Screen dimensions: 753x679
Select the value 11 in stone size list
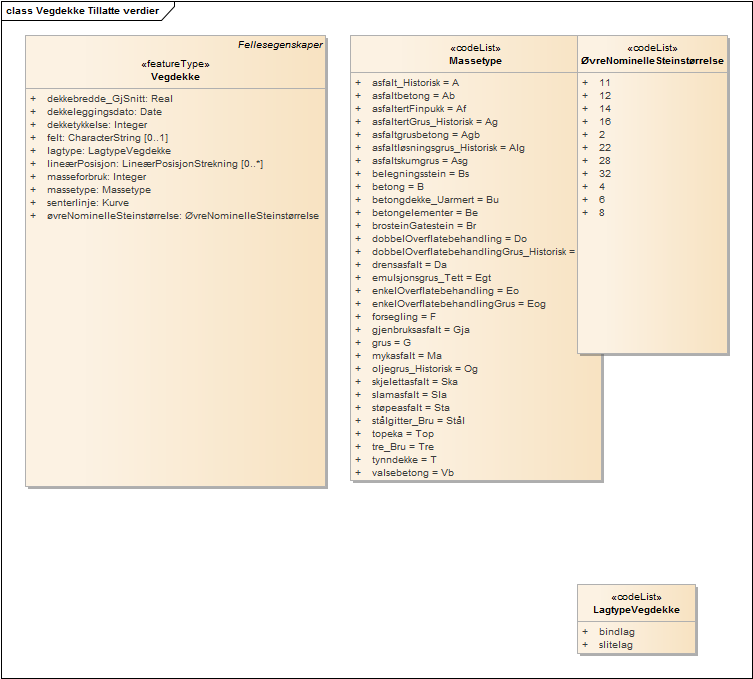605,82
